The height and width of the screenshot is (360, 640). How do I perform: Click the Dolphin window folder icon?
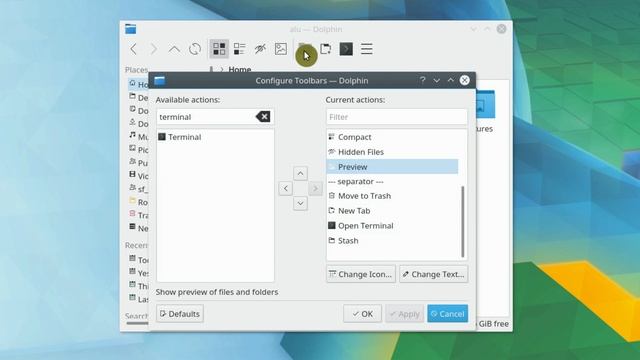131,29
